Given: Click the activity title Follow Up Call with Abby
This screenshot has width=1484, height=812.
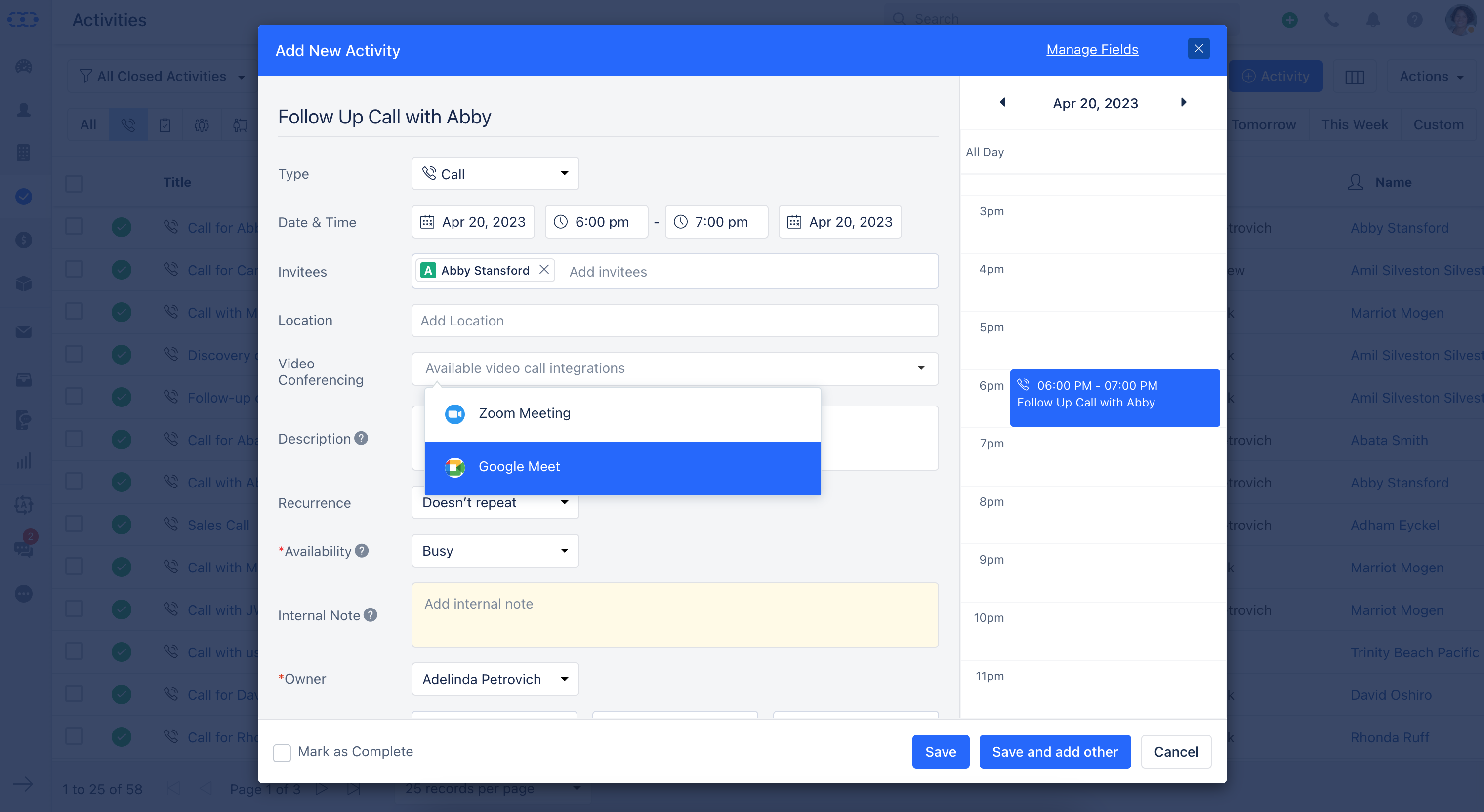Looking at the screenshot, I should tap(384, 117).
